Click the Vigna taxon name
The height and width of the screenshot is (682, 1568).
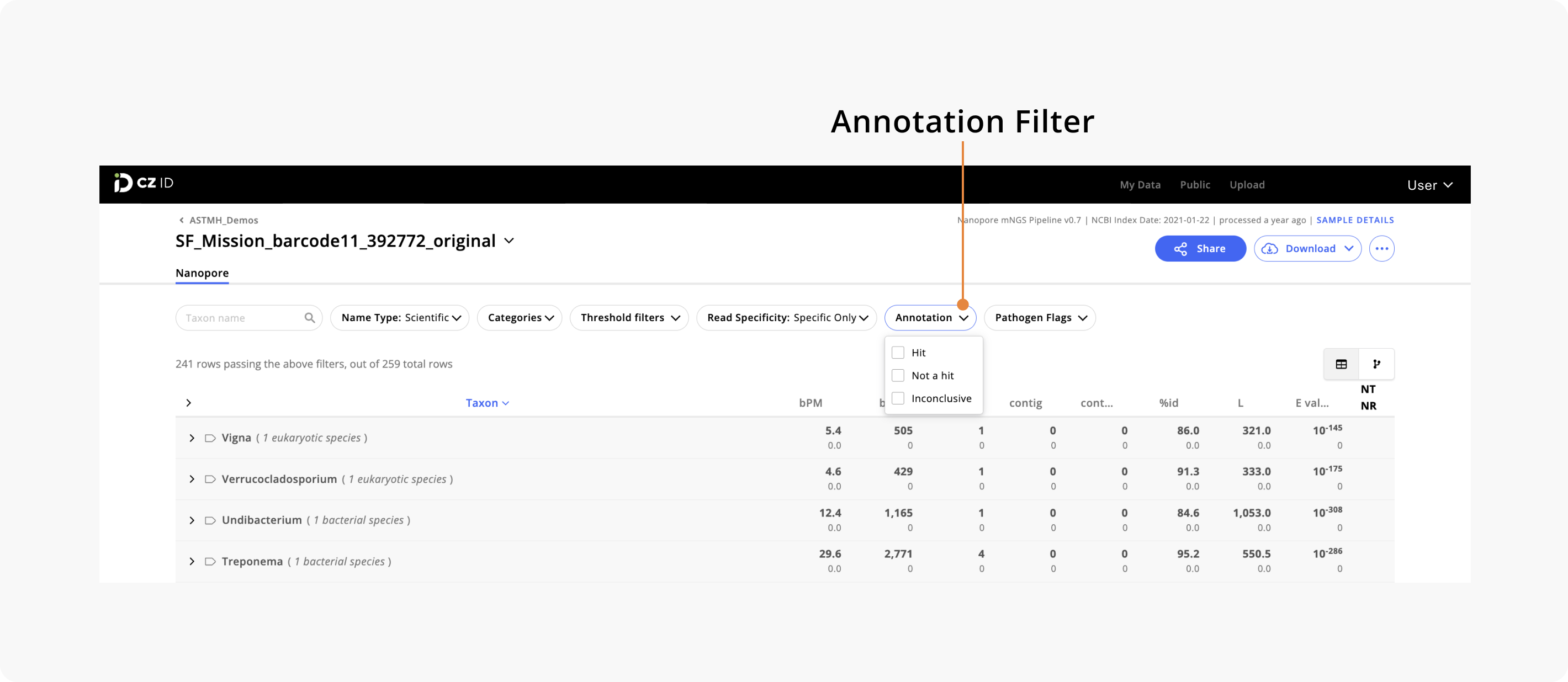236,438
